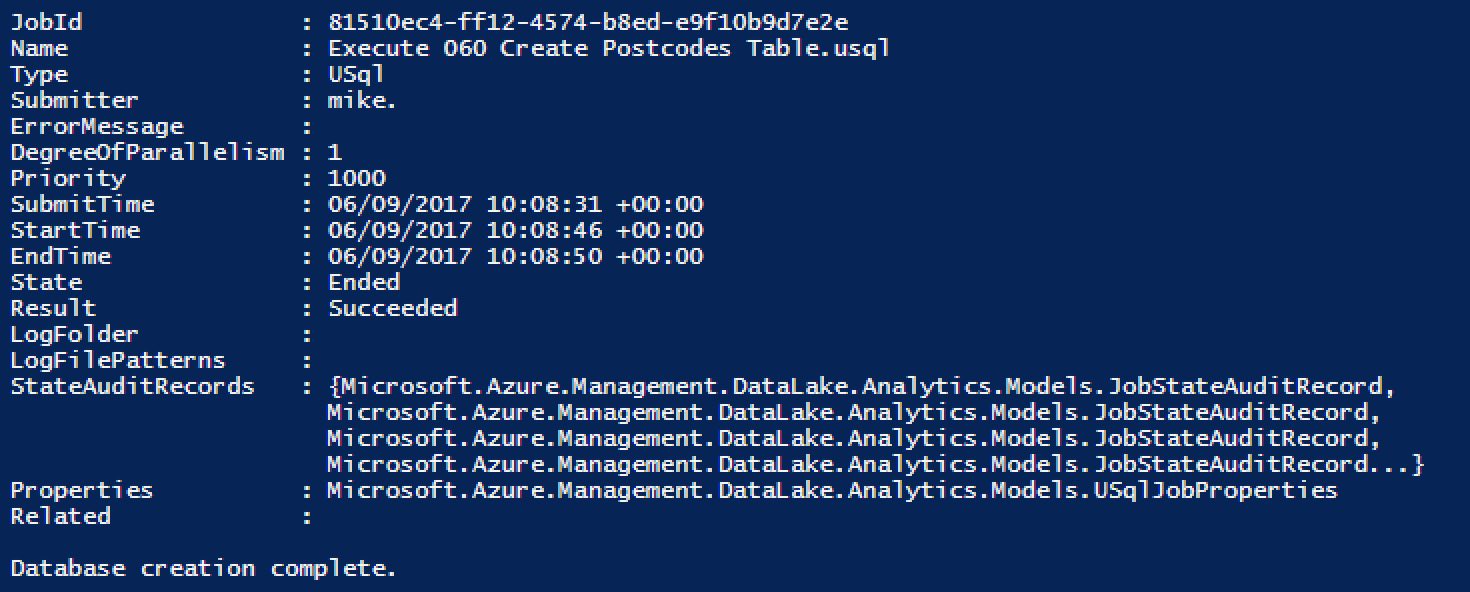1470x592 pixels.
Task: Click the State value Ended
Action: (x=363, y=283)
